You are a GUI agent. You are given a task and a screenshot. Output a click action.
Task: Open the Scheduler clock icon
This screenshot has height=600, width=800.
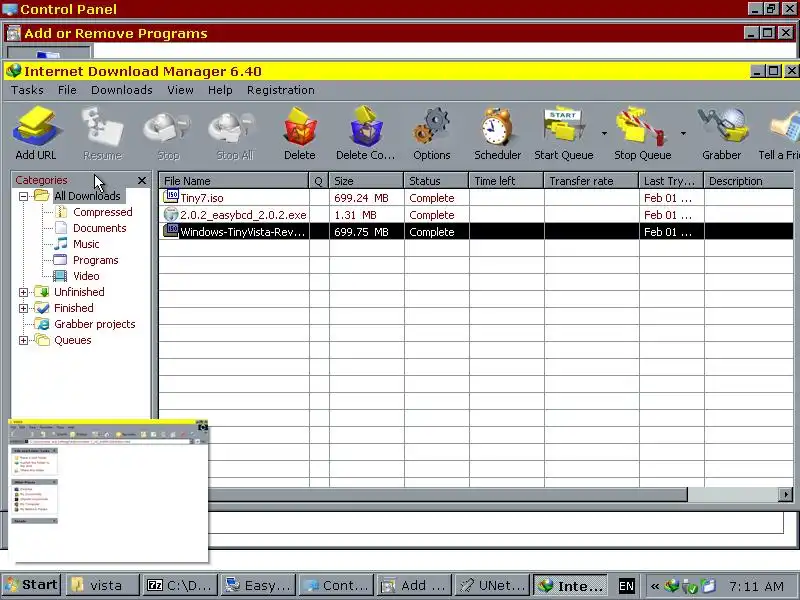click(x=497, y=133)
